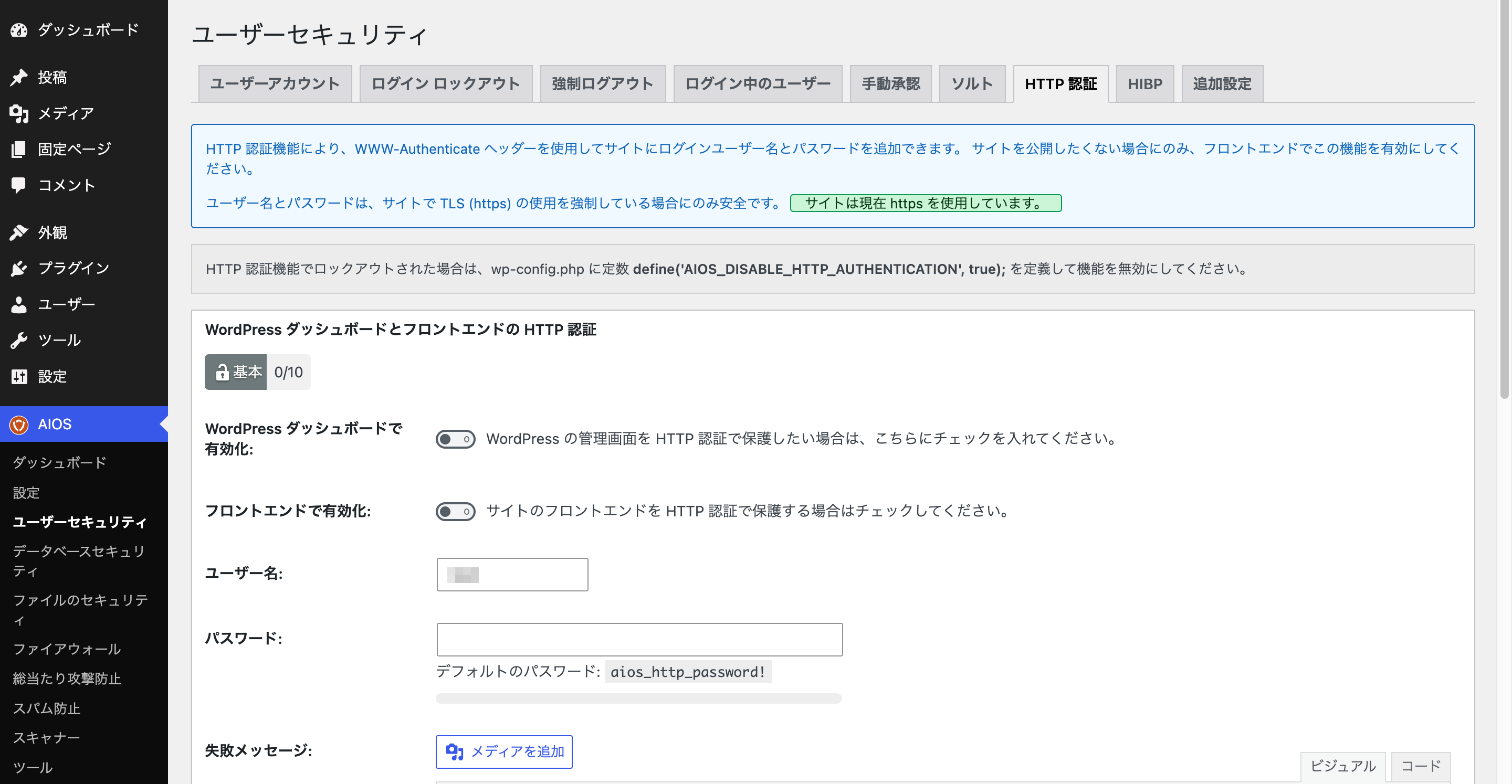Open the スパム防止 submenu
The image size is (1512, 784).
(46, 709)
